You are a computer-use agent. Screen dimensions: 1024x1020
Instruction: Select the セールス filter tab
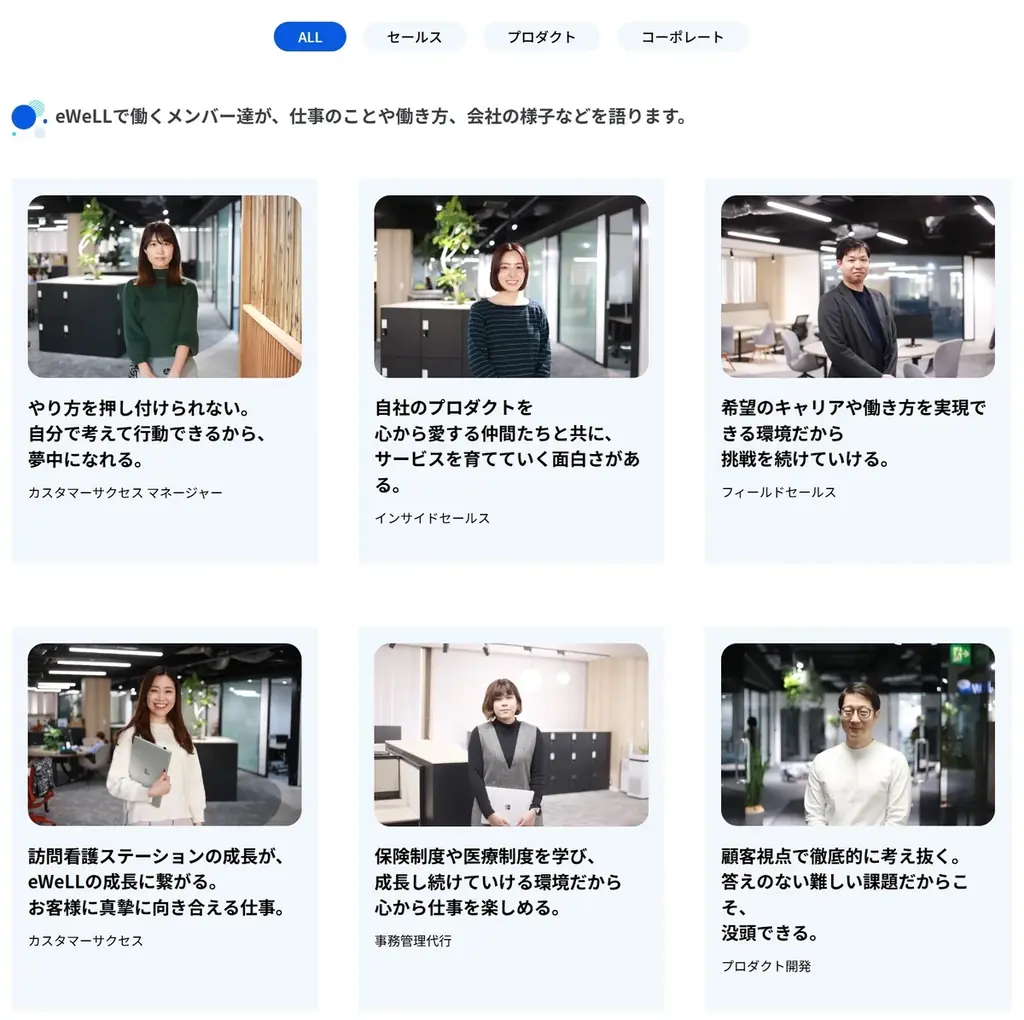tap(414, 36)
